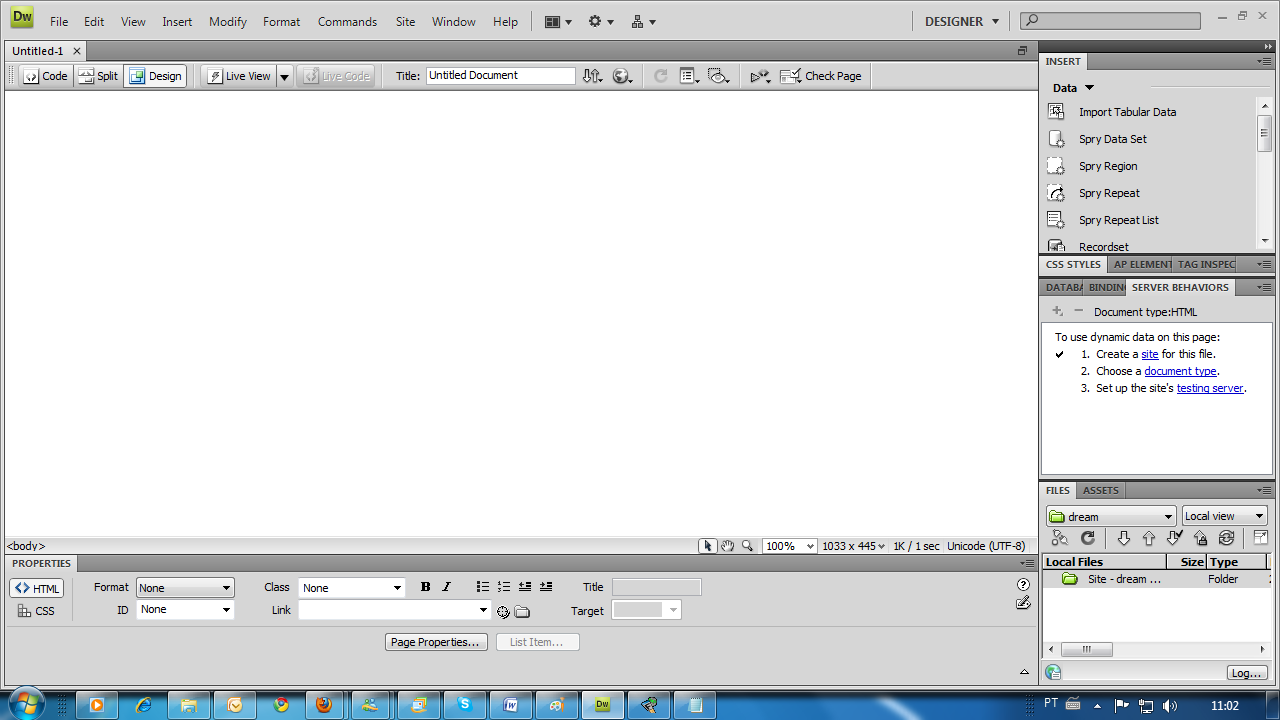Select the Hand tool in status bar
Viewport: 1280px width, 720px height.
pyautogui.click(x=728, y=546)
